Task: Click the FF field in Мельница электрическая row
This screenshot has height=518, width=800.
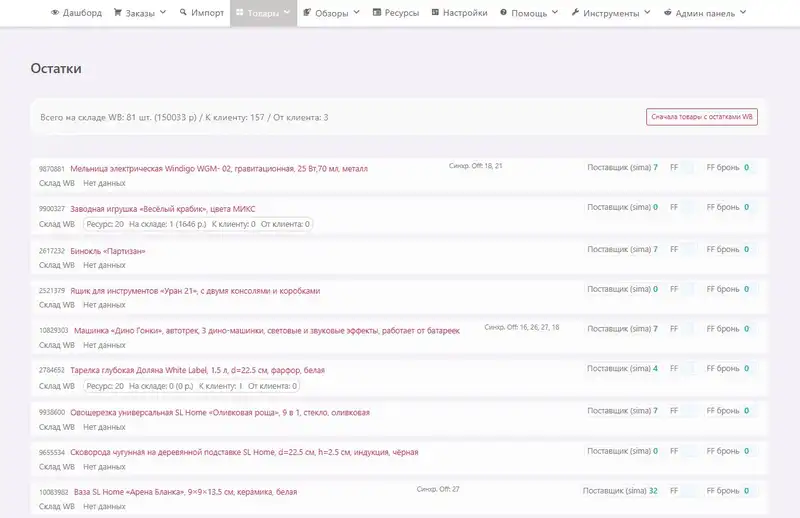Action: (x=687, y=167)
